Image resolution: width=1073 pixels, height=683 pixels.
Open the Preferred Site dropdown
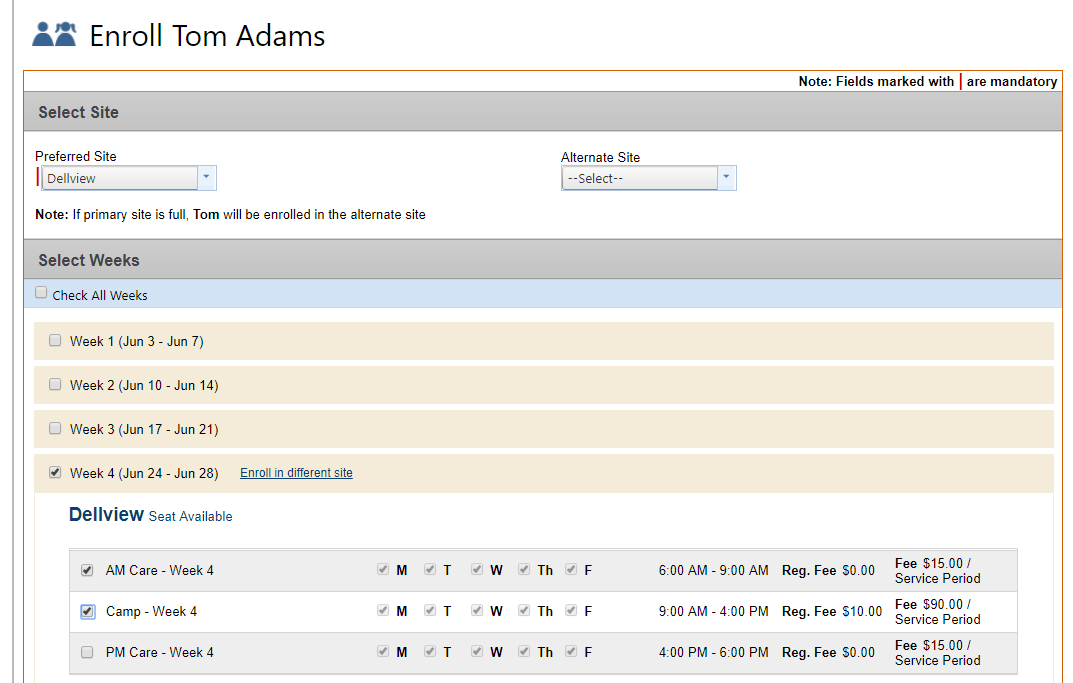[127, 178]
